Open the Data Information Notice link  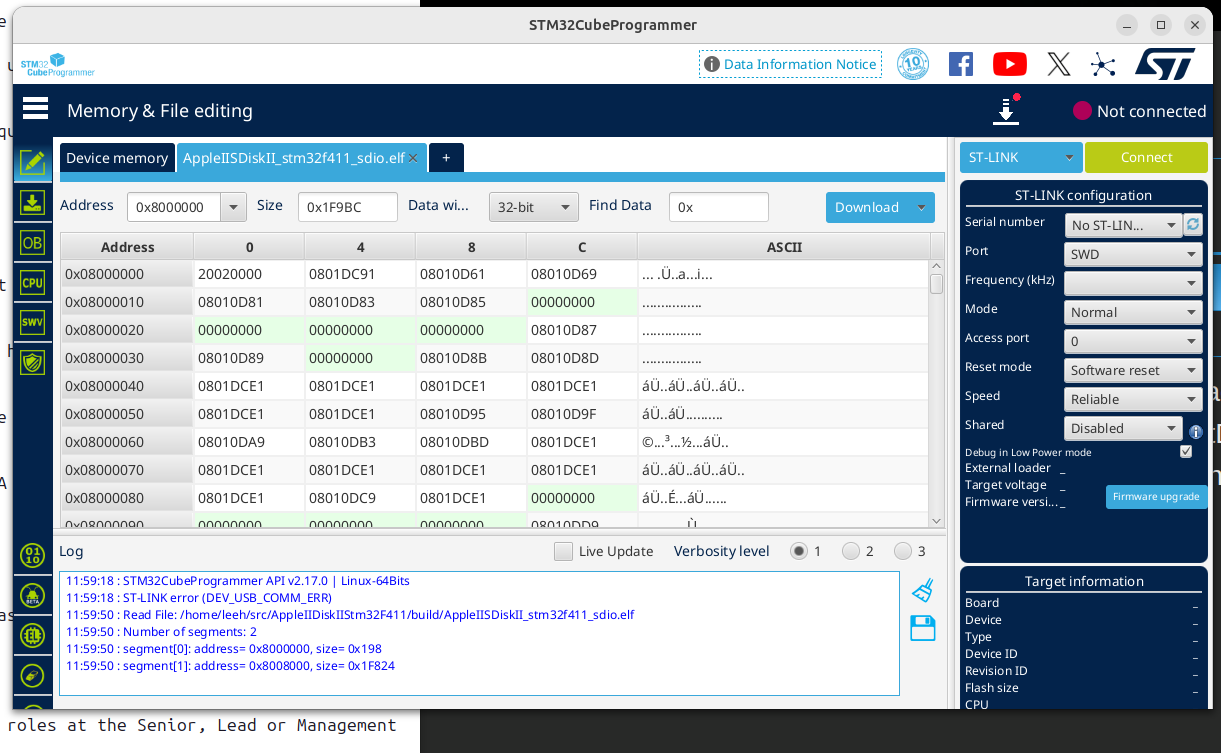point(790,64)
